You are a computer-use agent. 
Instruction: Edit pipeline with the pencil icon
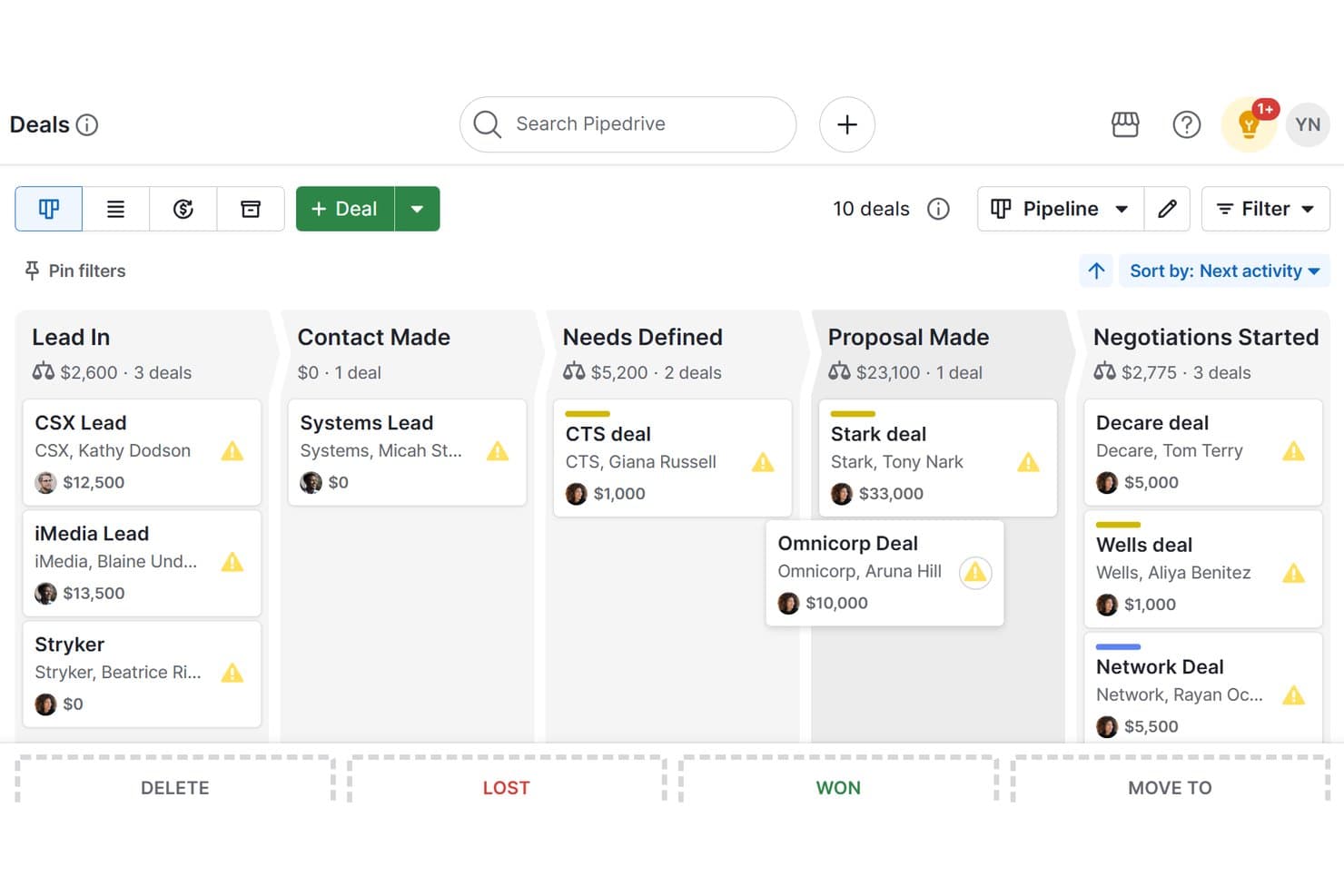tap(1168, 209)
